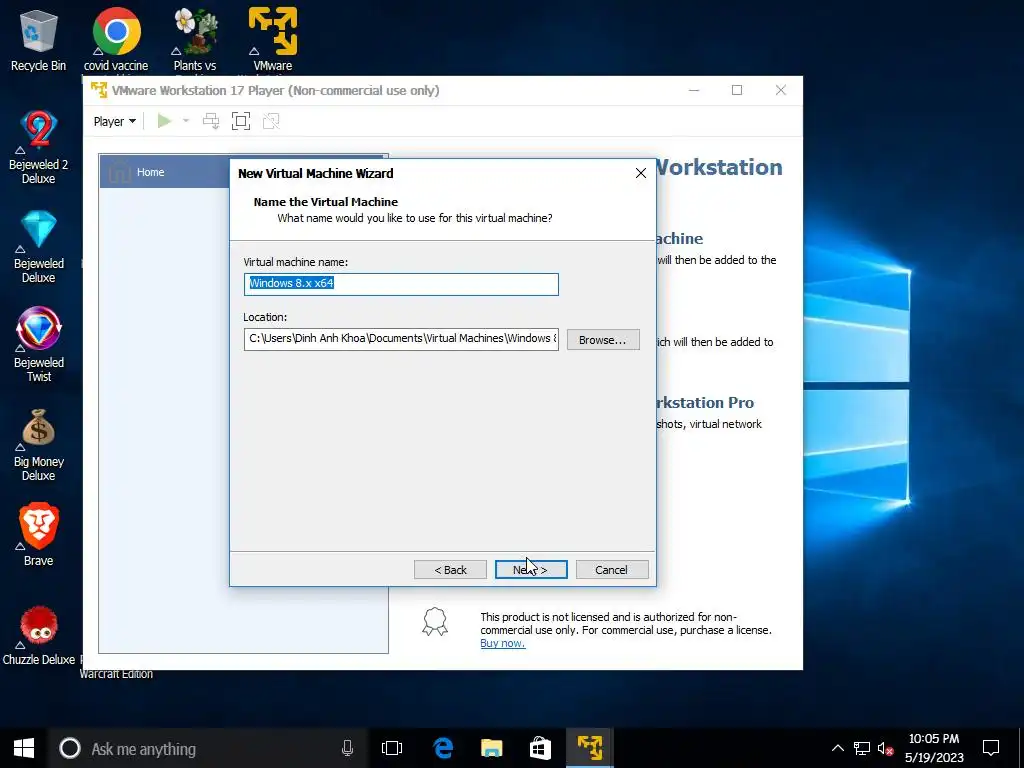Click the Browse... button
Screen dimensions: 1024x768
tap(603, 340)
